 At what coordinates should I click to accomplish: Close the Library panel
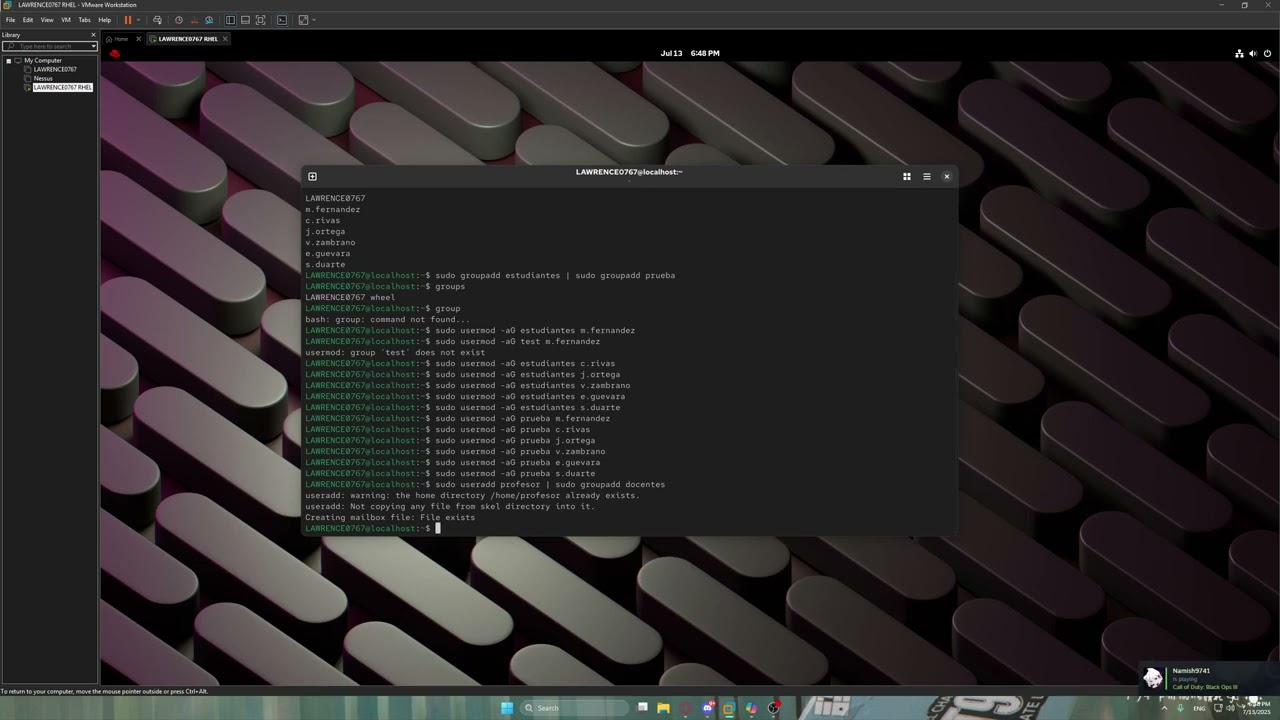[x=94, y=35]
